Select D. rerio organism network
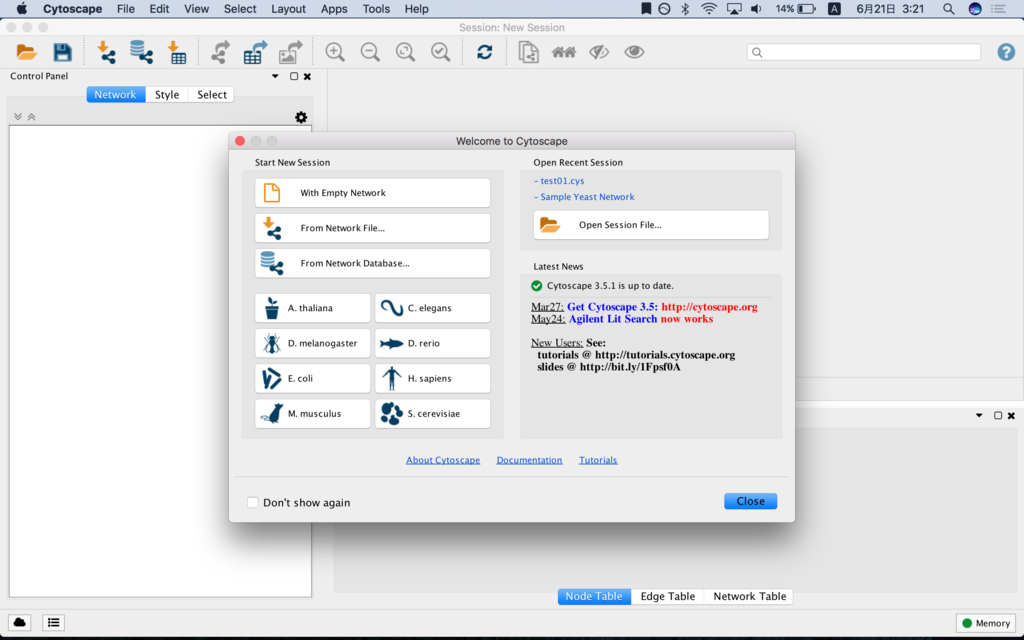Viewport: 1024px width, 640px height. (x=432, y=343)
